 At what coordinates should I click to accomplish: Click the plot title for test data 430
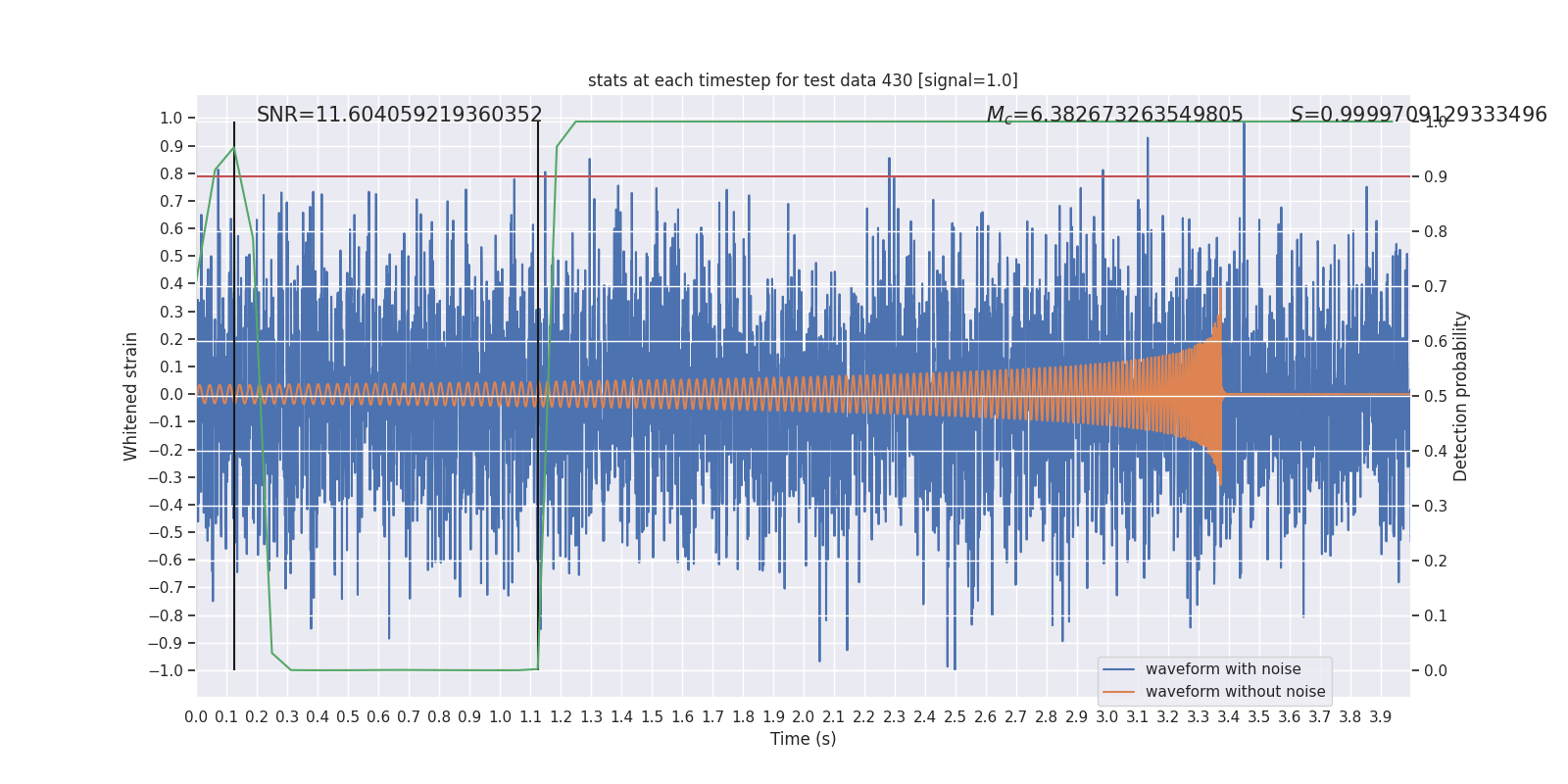click(x=803, y=80)
